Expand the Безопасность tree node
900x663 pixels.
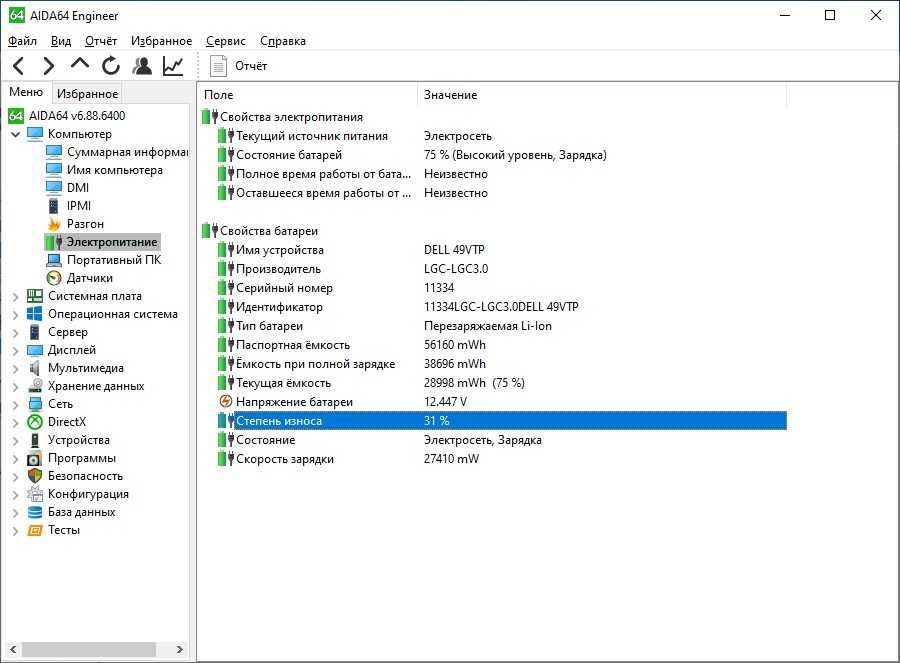click(x=15, y=476)
